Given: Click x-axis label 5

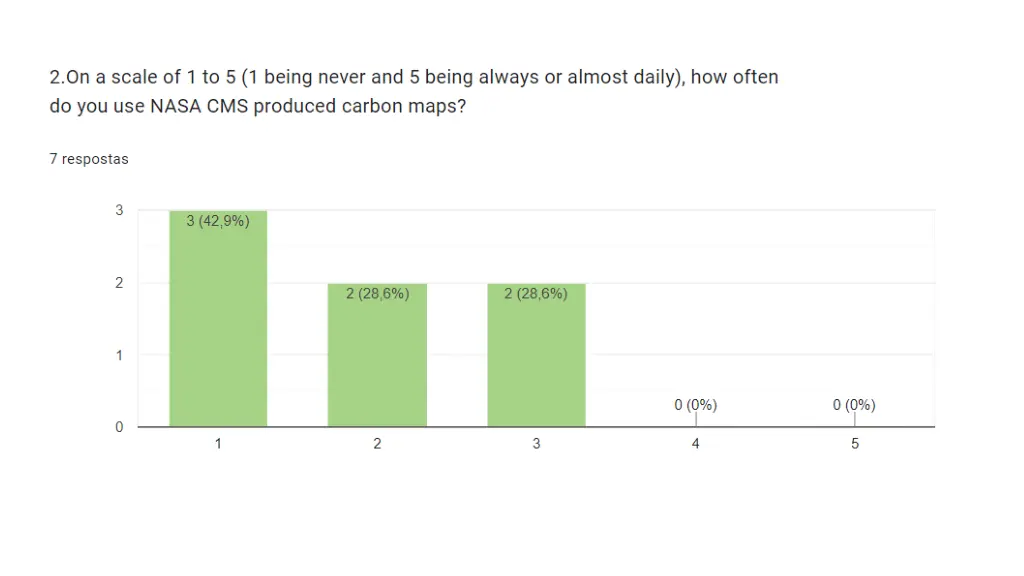Looking at the screenshot, I should coord(855,444).
